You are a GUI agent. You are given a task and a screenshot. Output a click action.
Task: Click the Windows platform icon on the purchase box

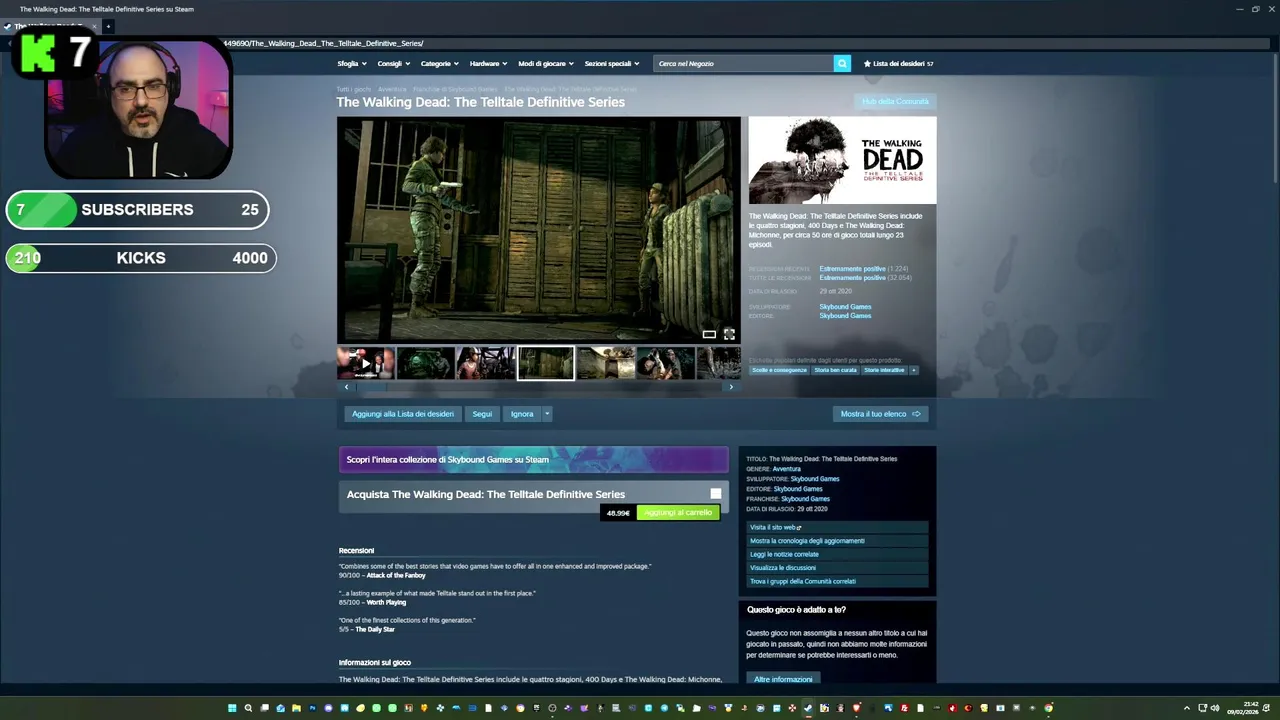(x=716, y=494)
